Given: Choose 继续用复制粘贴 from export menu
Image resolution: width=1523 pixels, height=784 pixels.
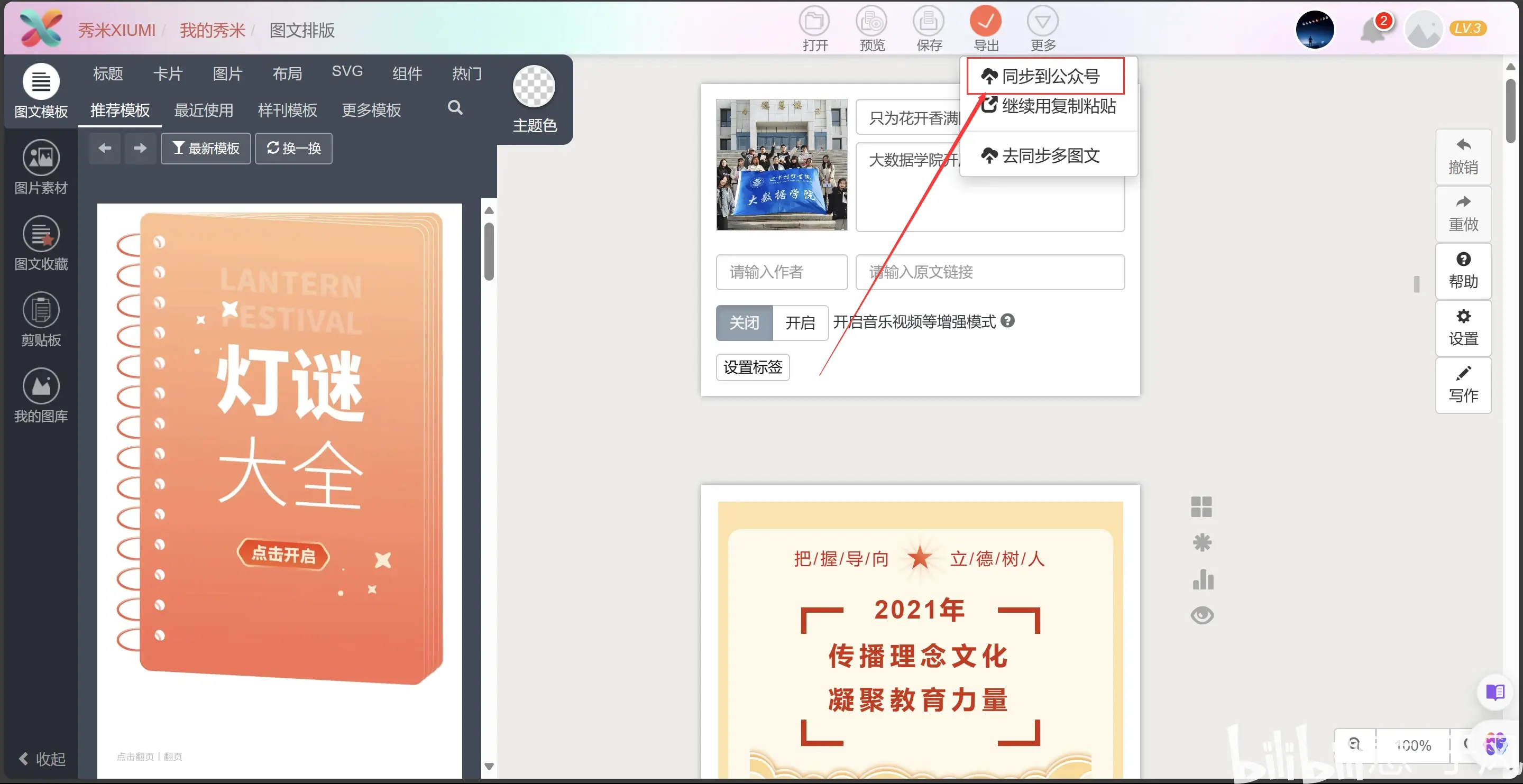Looking at the screenshot, I should click(x=1048, y=106).
